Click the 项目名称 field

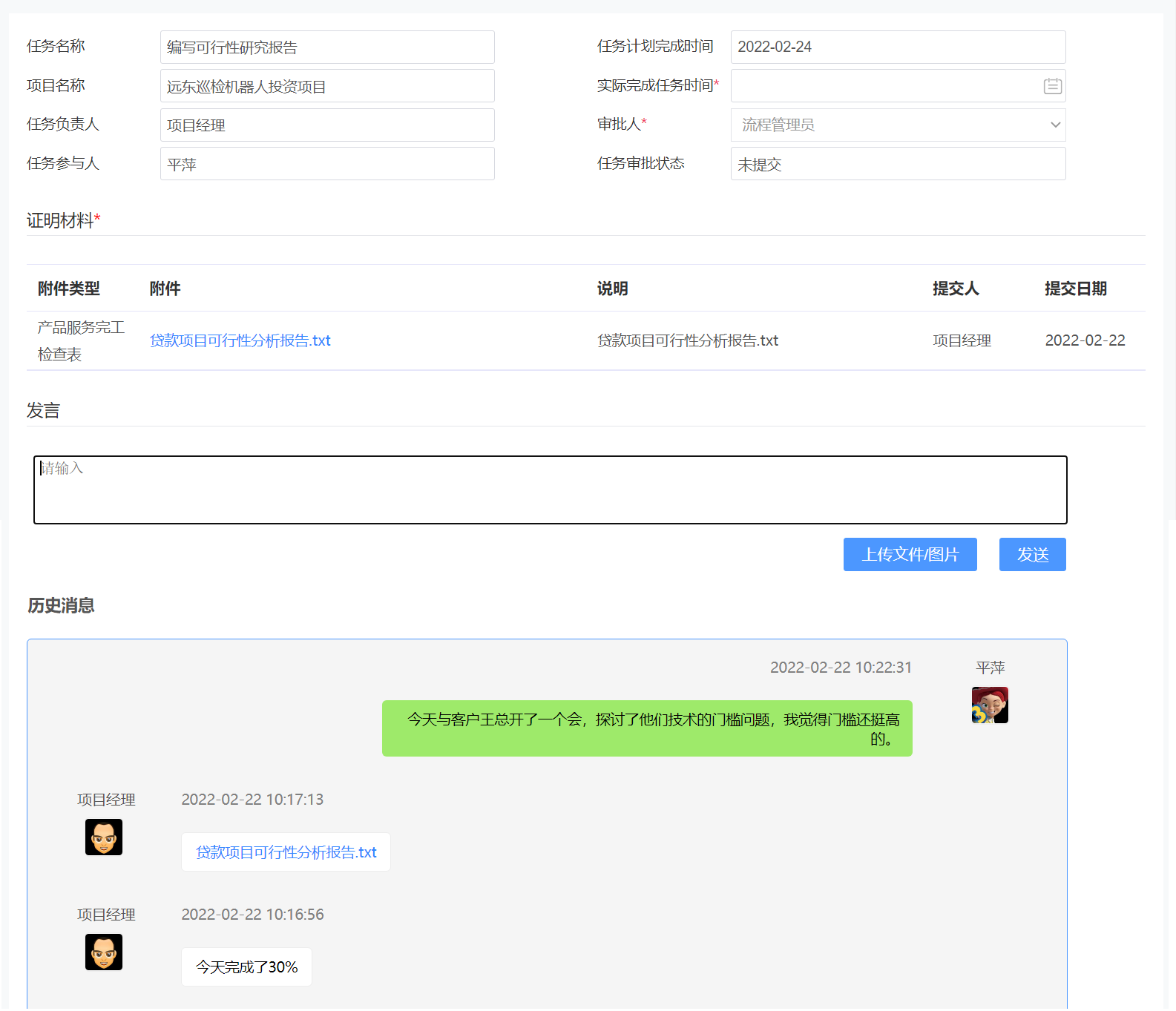pos(327,86)
